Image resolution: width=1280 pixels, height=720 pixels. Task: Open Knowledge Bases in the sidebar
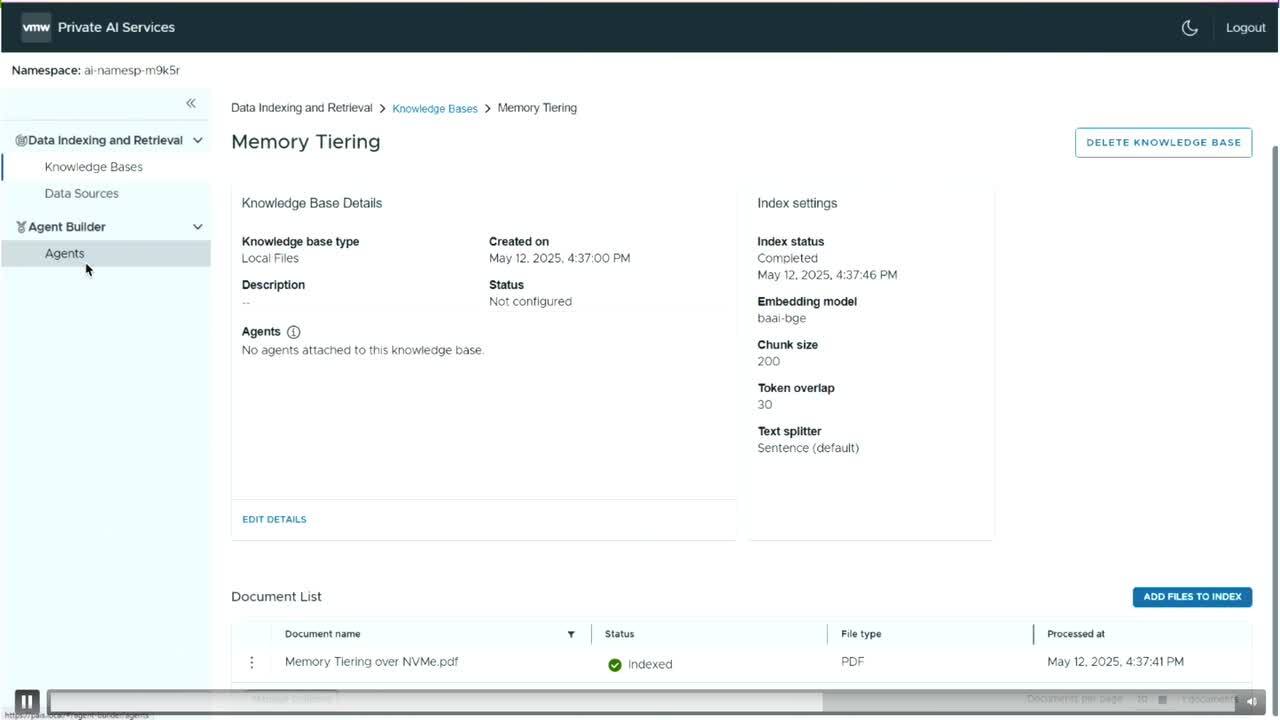pyautogui.click(x=93, y=167)
